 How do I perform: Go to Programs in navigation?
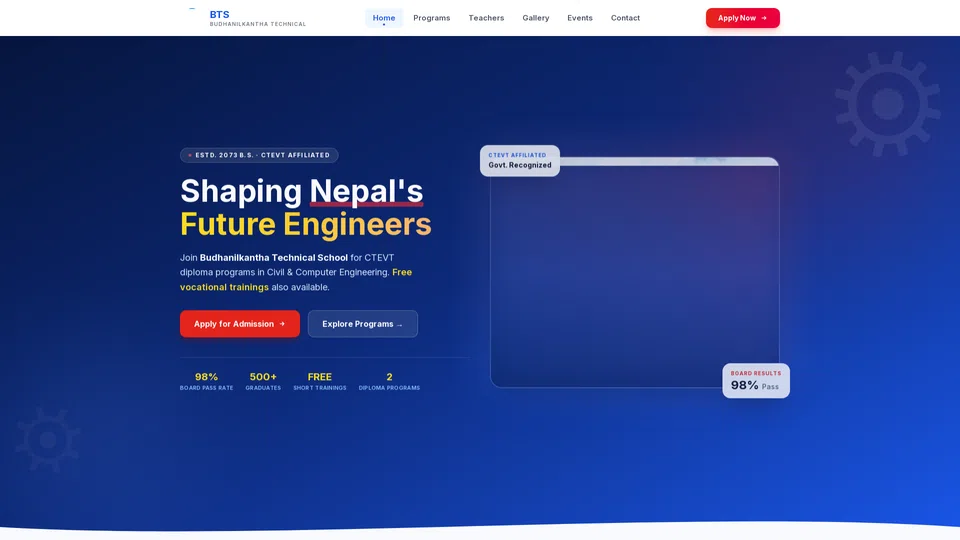pyautogui.click(x=432, y=18)
